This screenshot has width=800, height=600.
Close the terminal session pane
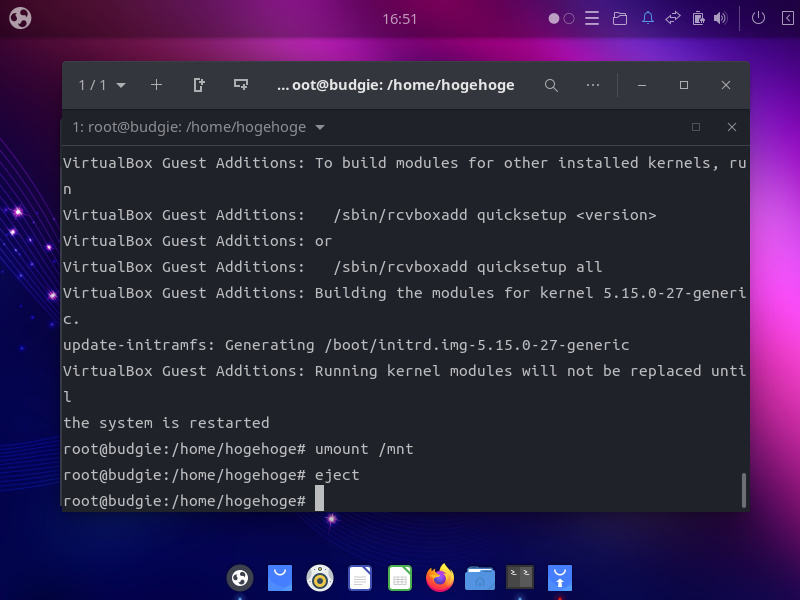point(732,127)
